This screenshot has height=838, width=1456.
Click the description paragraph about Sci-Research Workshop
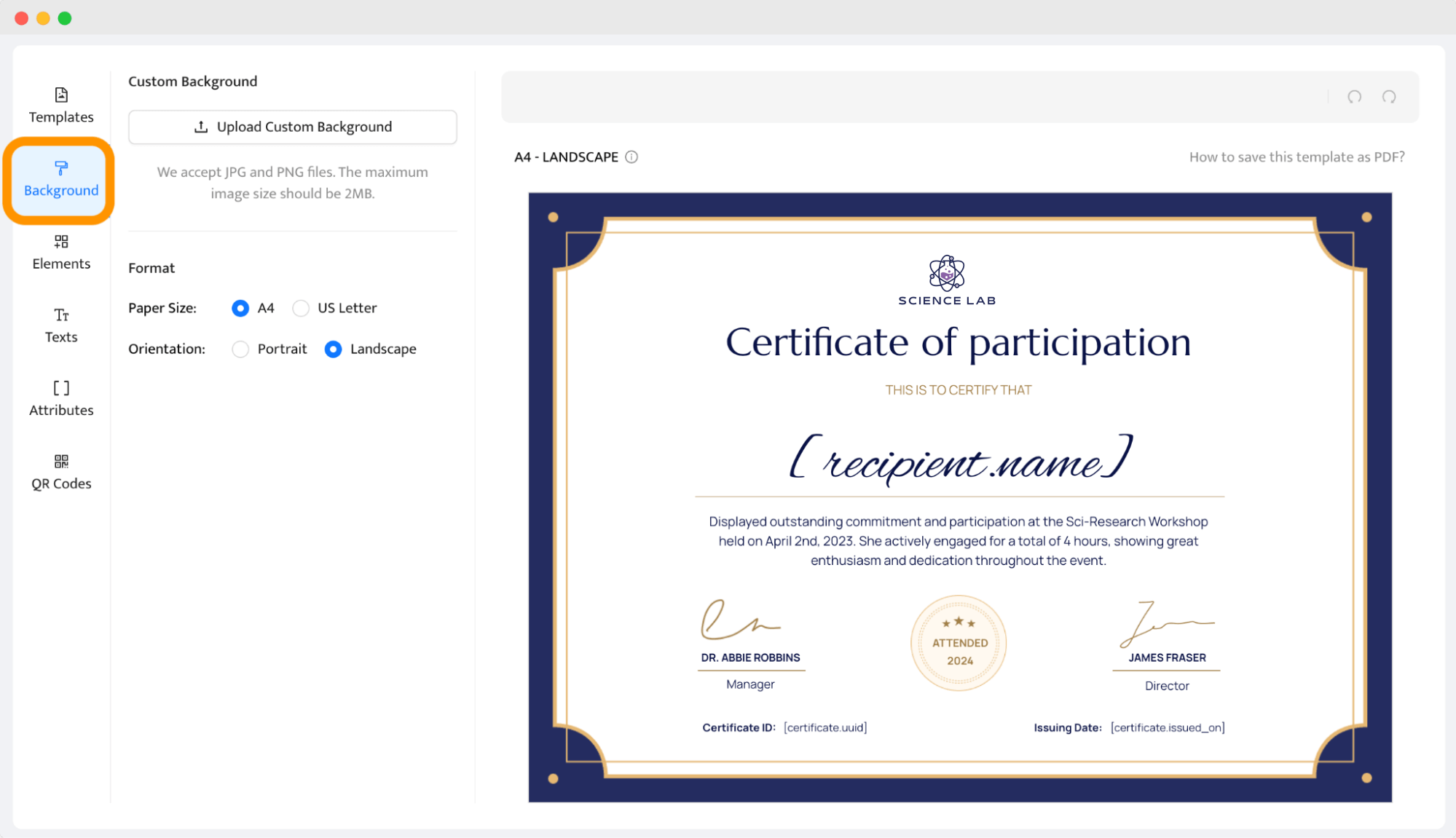pyautogui.click(x=959, y=541)
